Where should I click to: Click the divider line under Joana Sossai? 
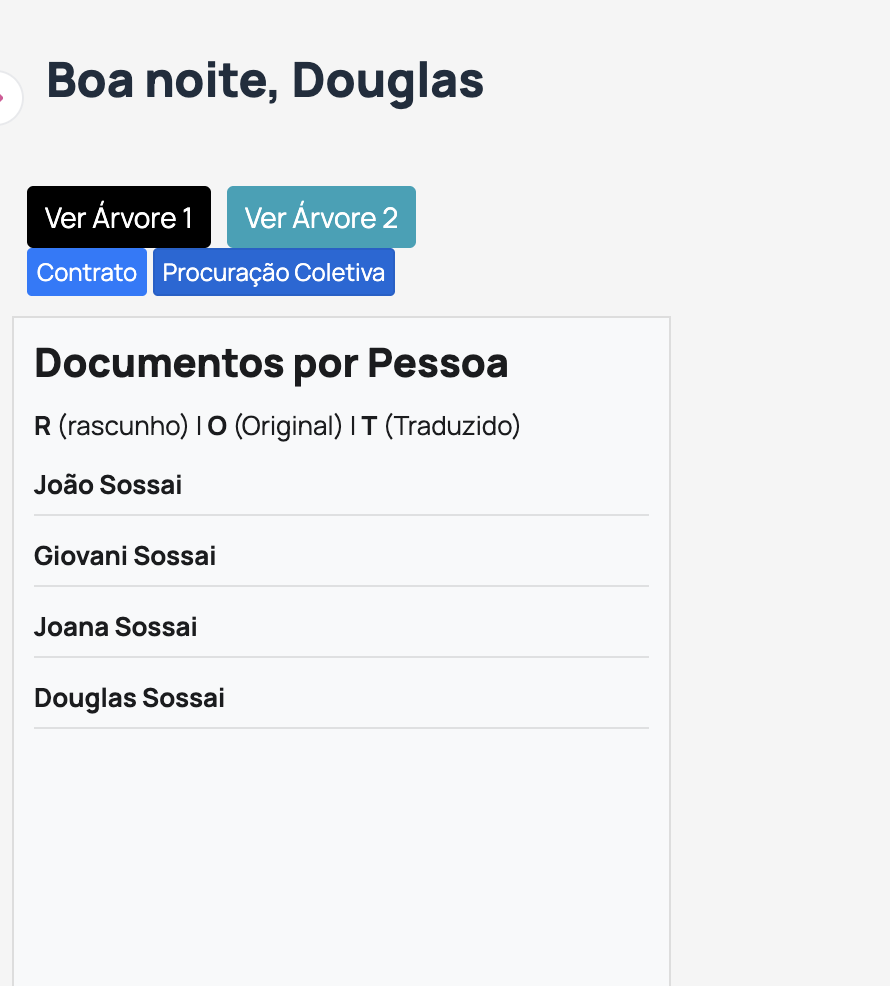click(341, 657)
